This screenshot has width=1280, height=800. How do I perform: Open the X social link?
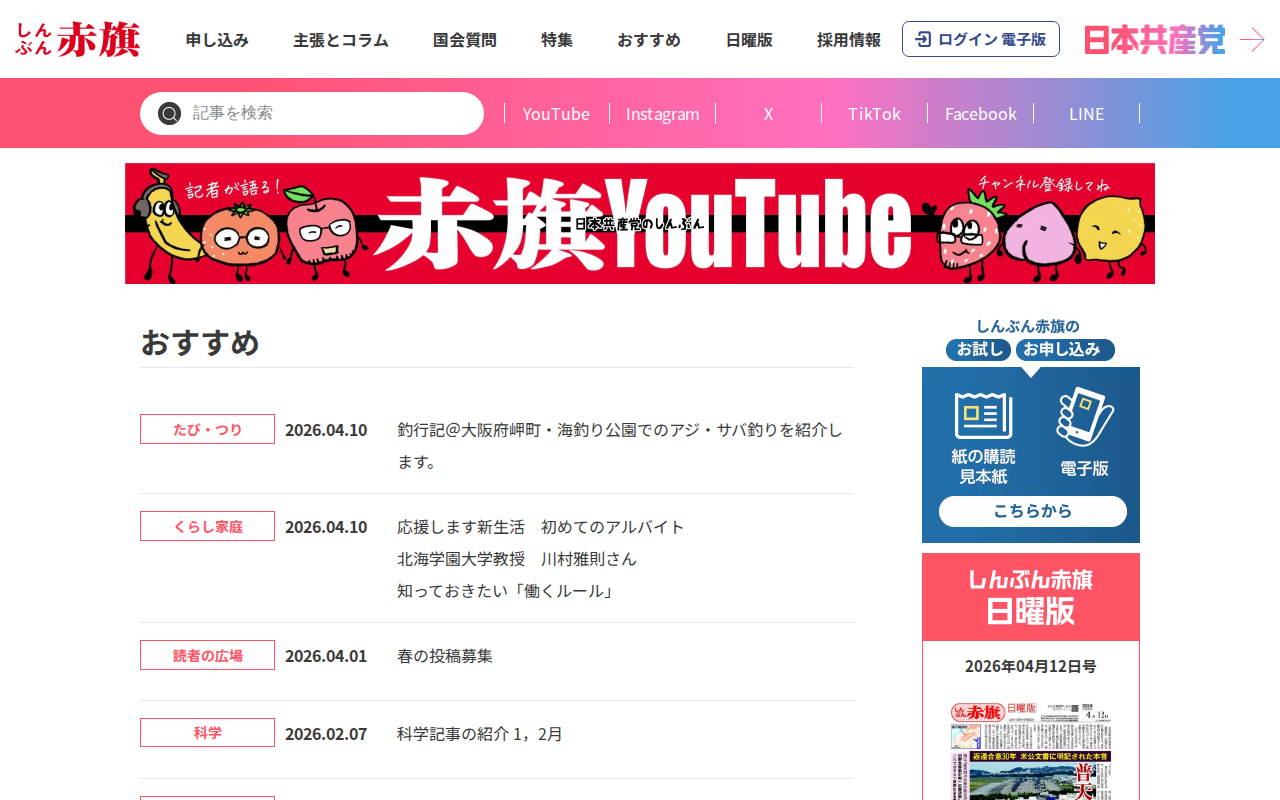click(x=768, y=113)
